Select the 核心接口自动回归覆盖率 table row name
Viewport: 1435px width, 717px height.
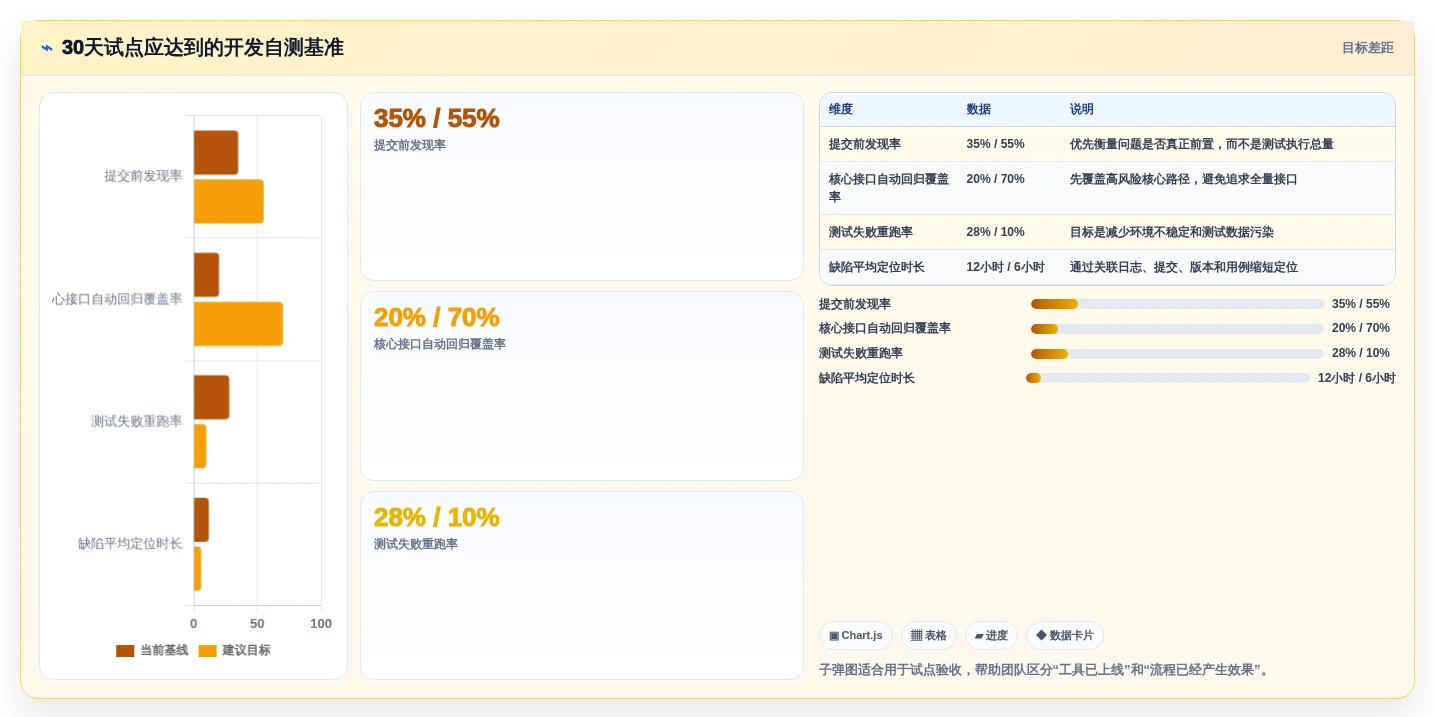coord(888,188)
